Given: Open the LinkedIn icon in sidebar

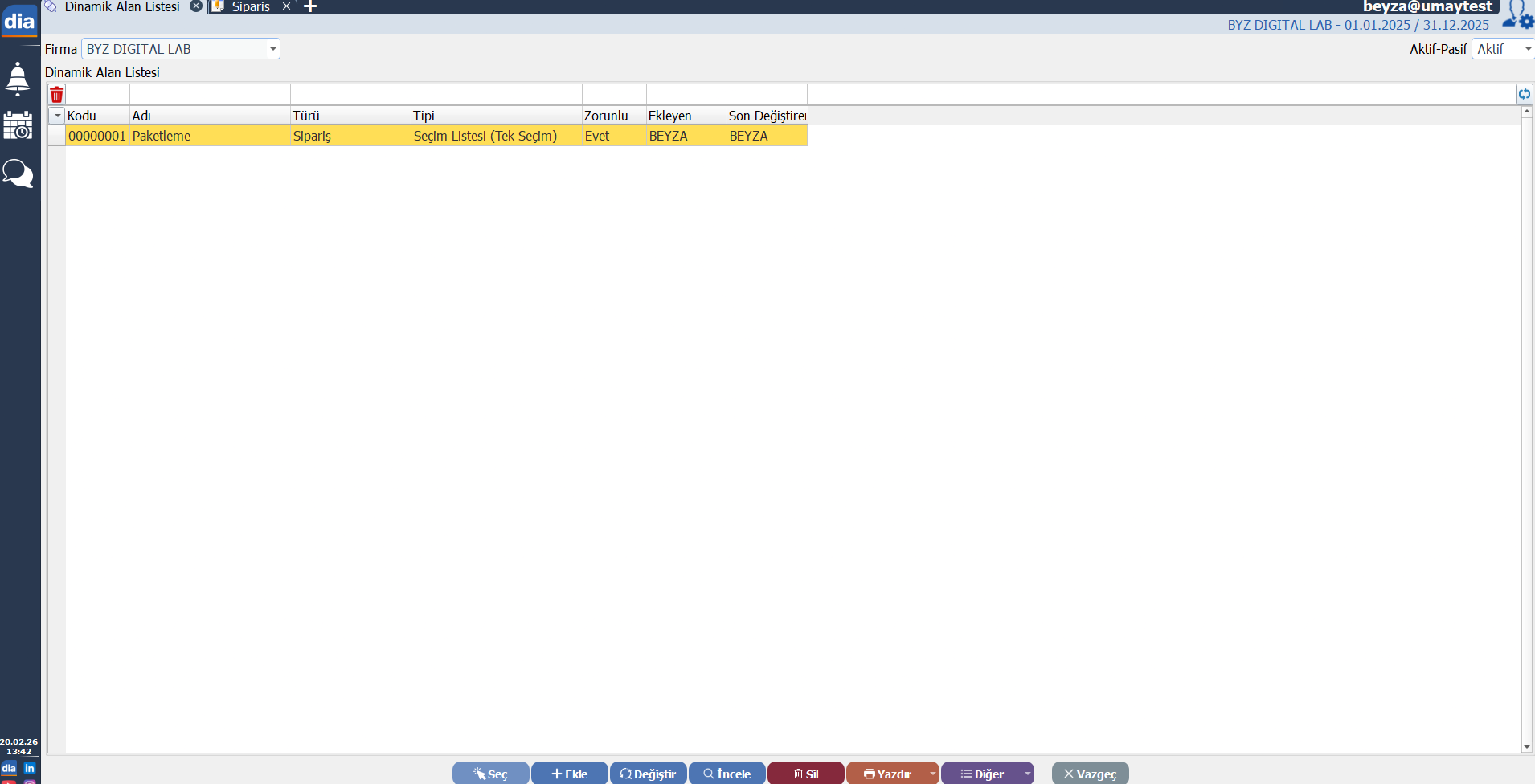Looking at the screenshot, I should 30,768.
